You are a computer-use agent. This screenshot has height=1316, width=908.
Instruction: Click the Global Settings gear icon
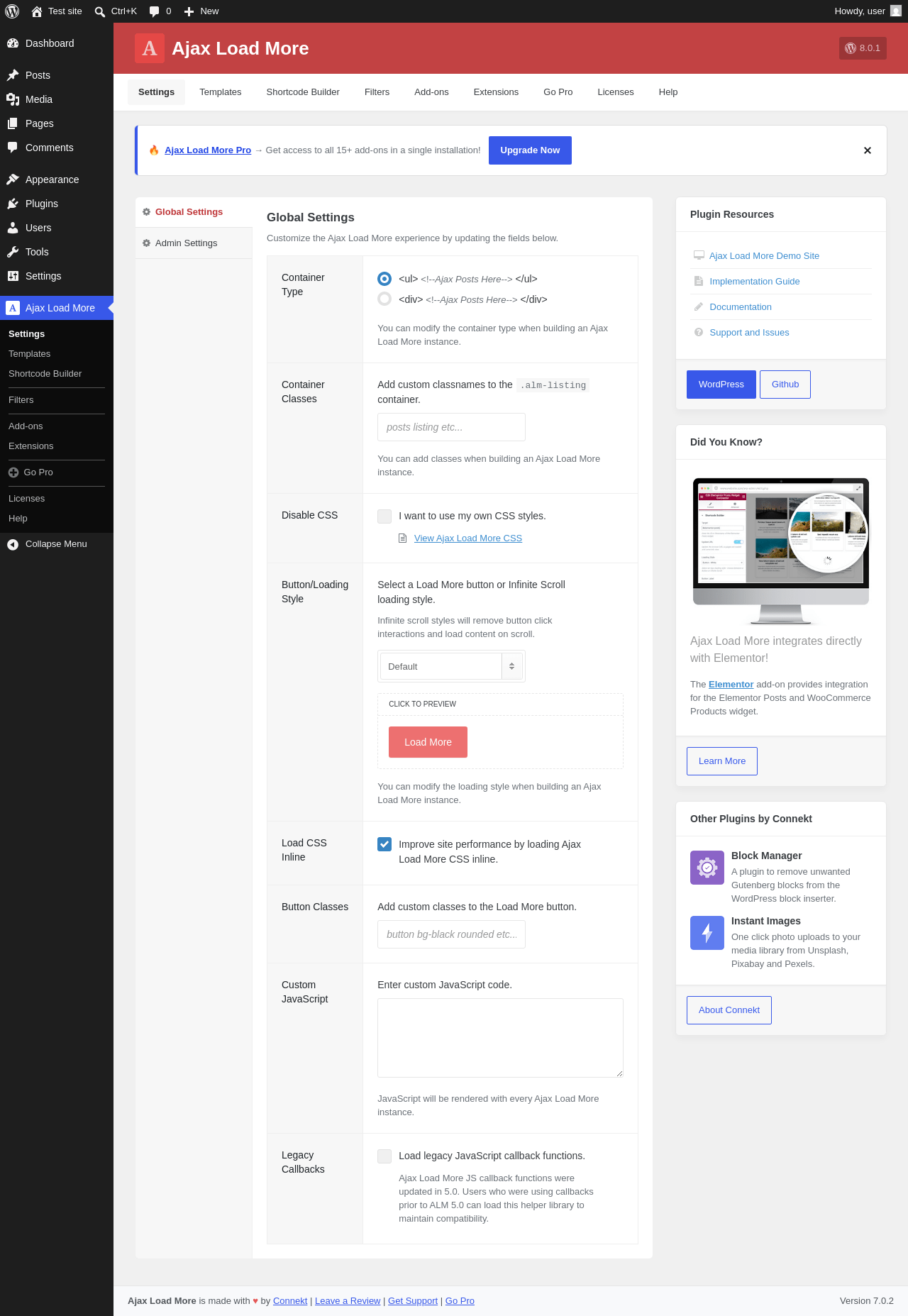click(147, 212)
